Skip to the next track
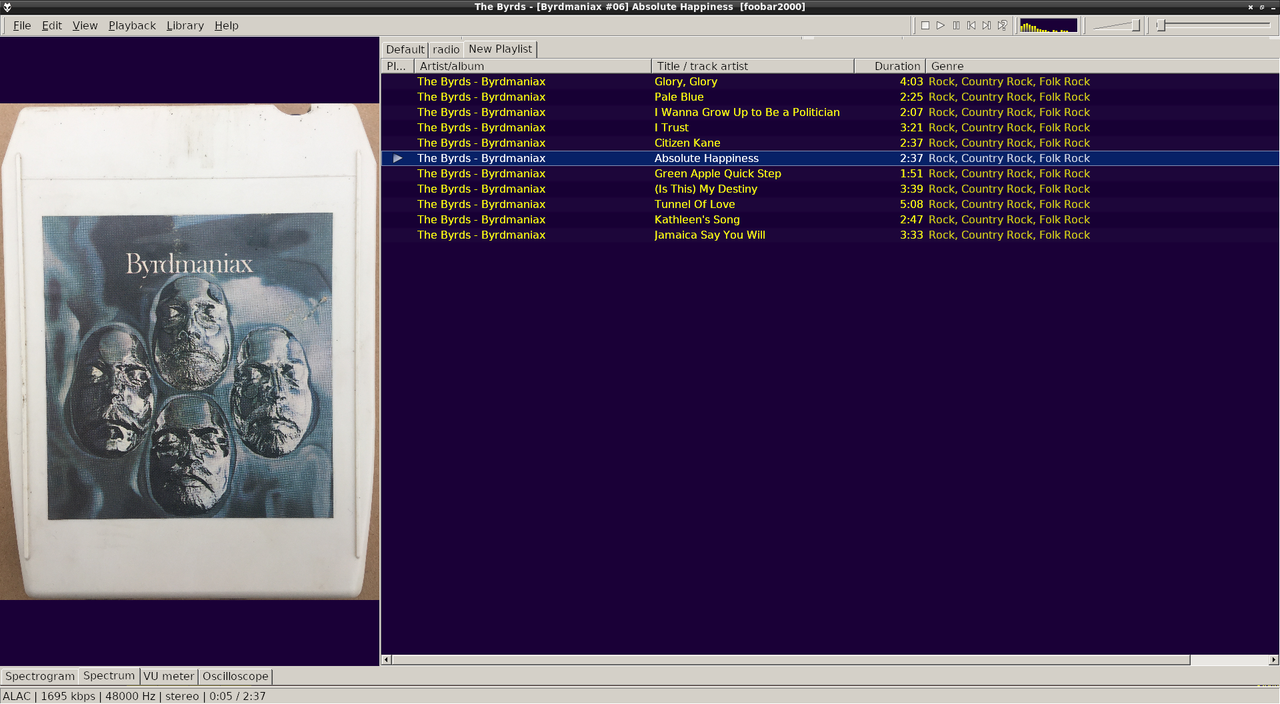This screenshot has width=1280, height=704. coord(986,25)
